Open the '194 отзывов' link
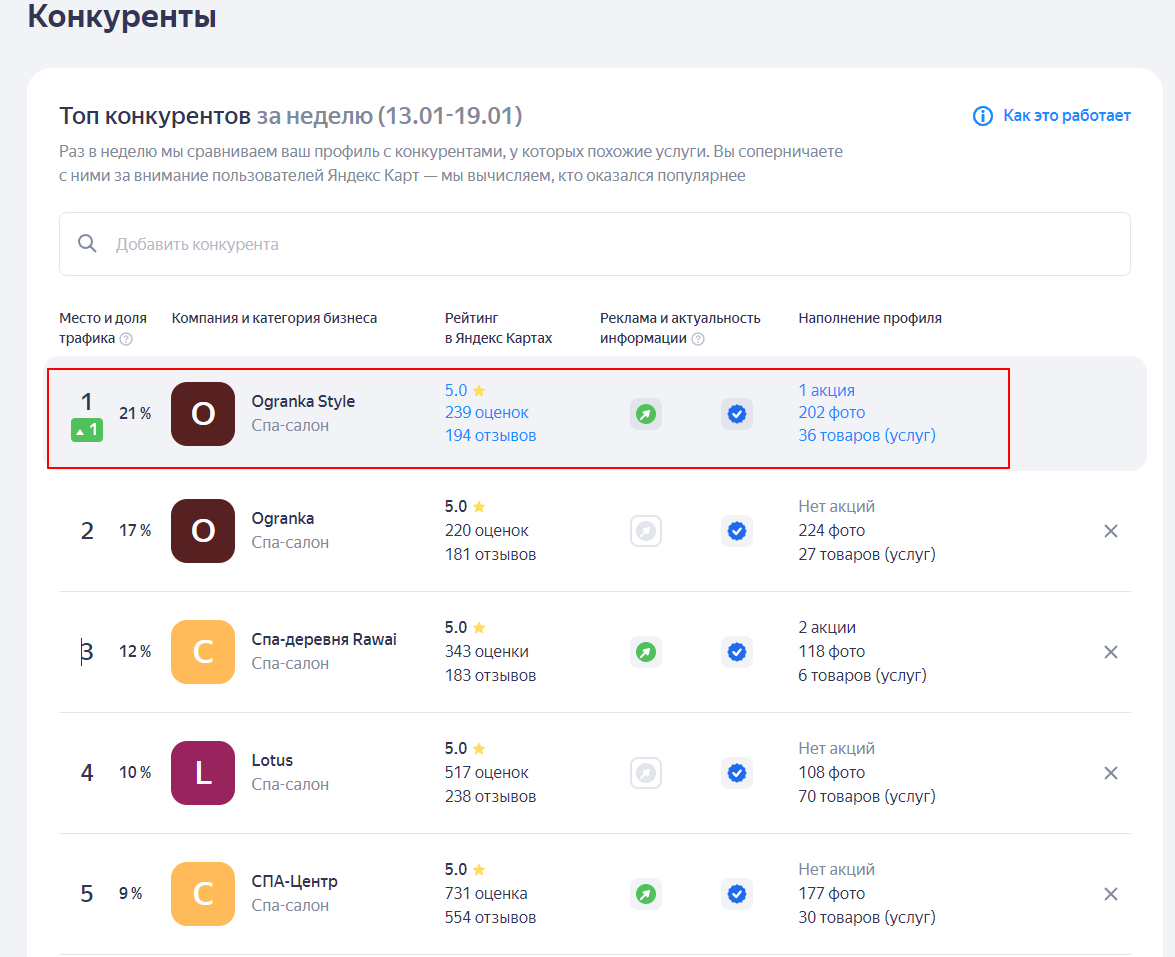The height and width of the screenshot is (957, 1175). (490, 435)
